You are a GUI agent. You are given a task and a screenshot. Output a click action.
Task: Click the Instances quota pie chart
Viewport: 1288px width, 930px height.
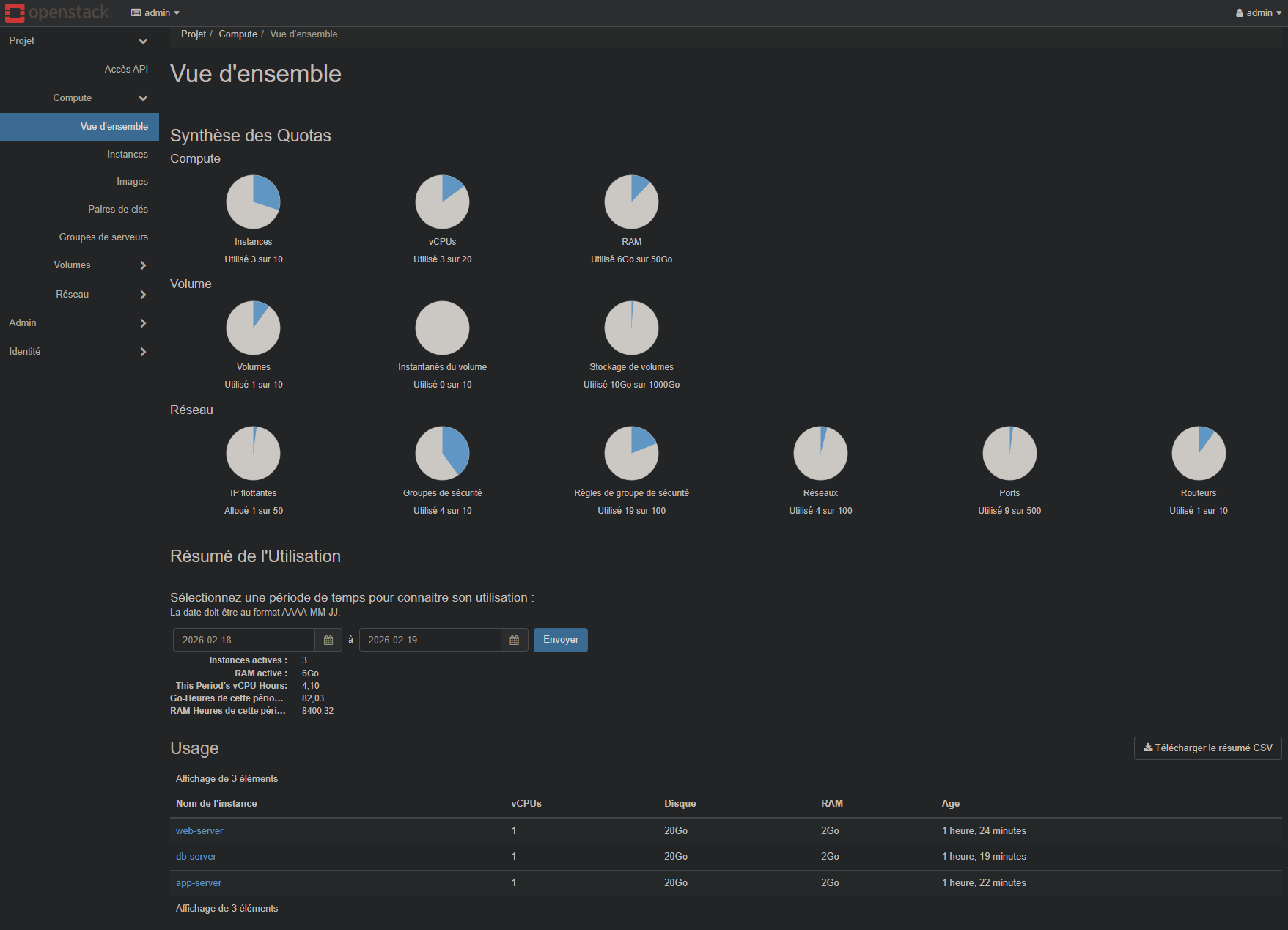[253, 202]
